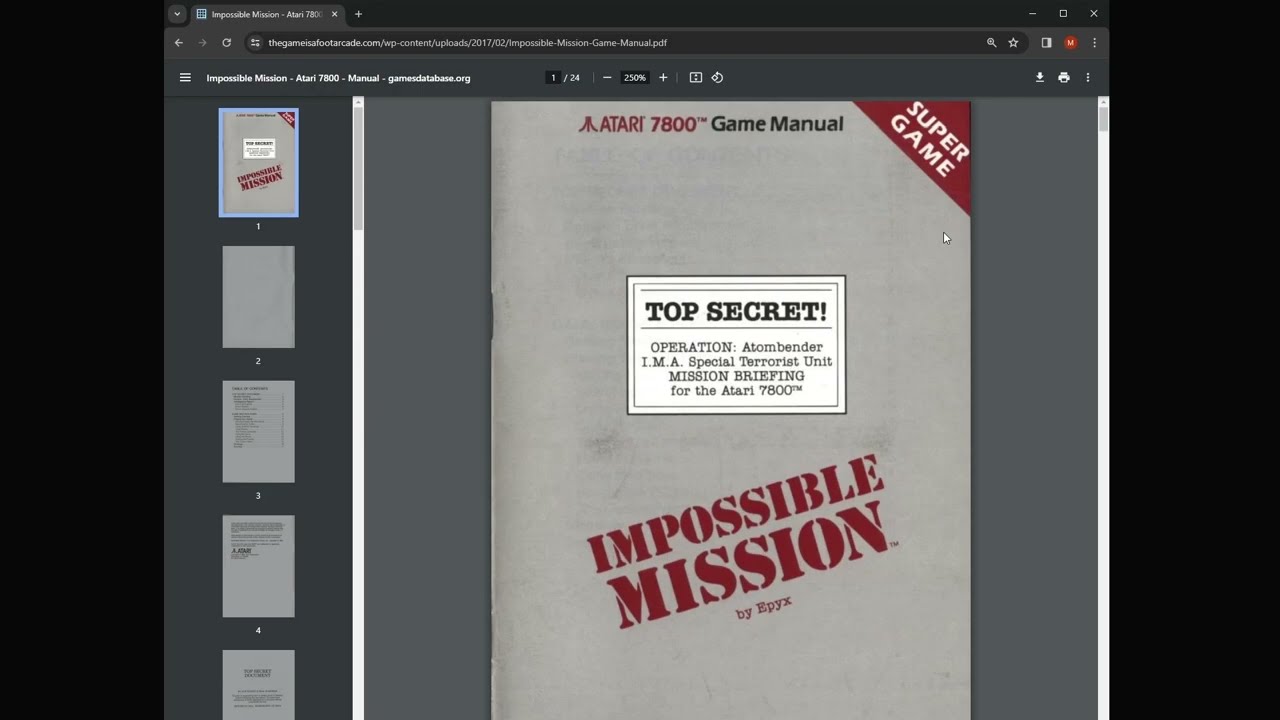Close the Impossible Mission tab

[335, 14]
